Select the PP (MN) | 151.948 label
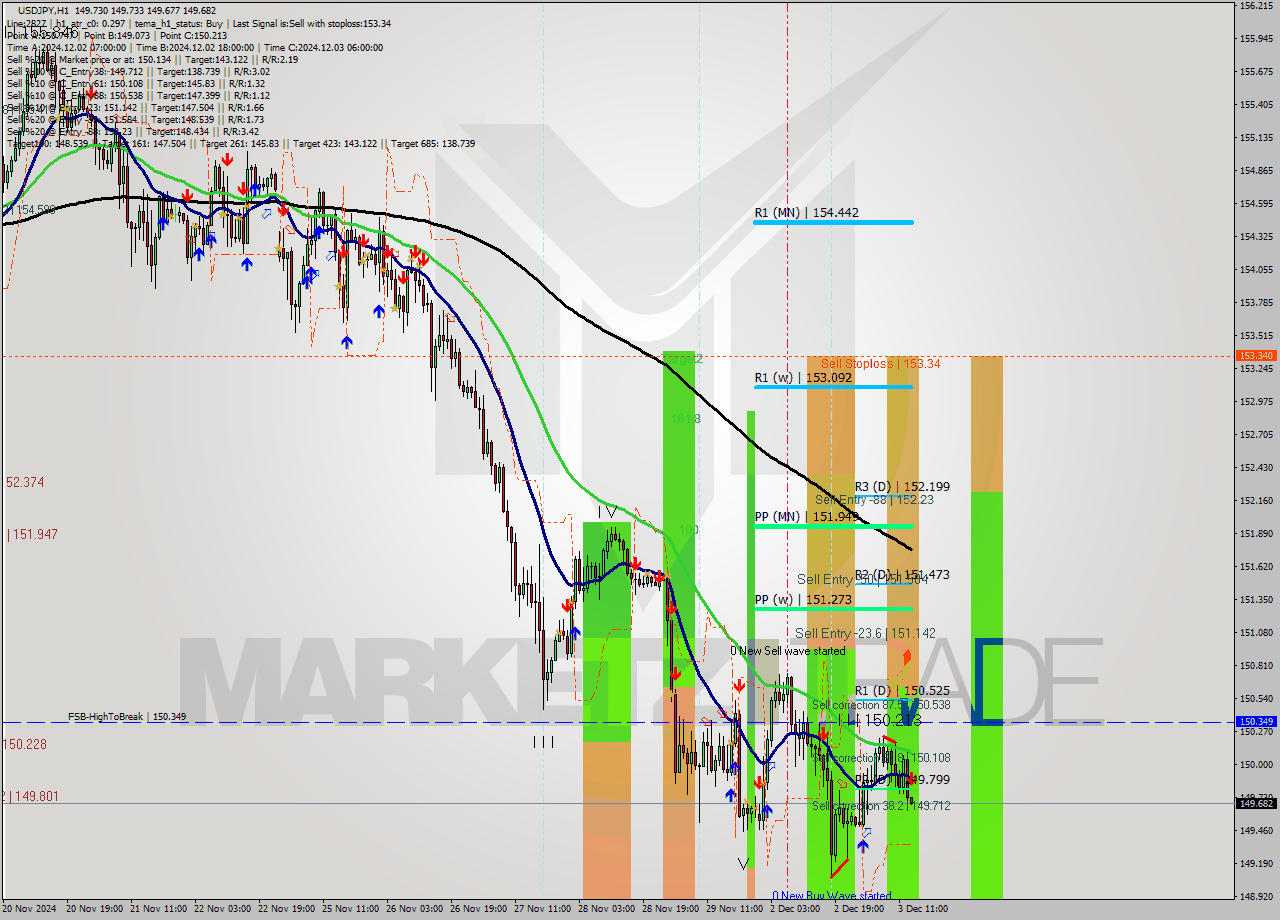This screenshot has height=920, width=1280. tap(806, 517)
